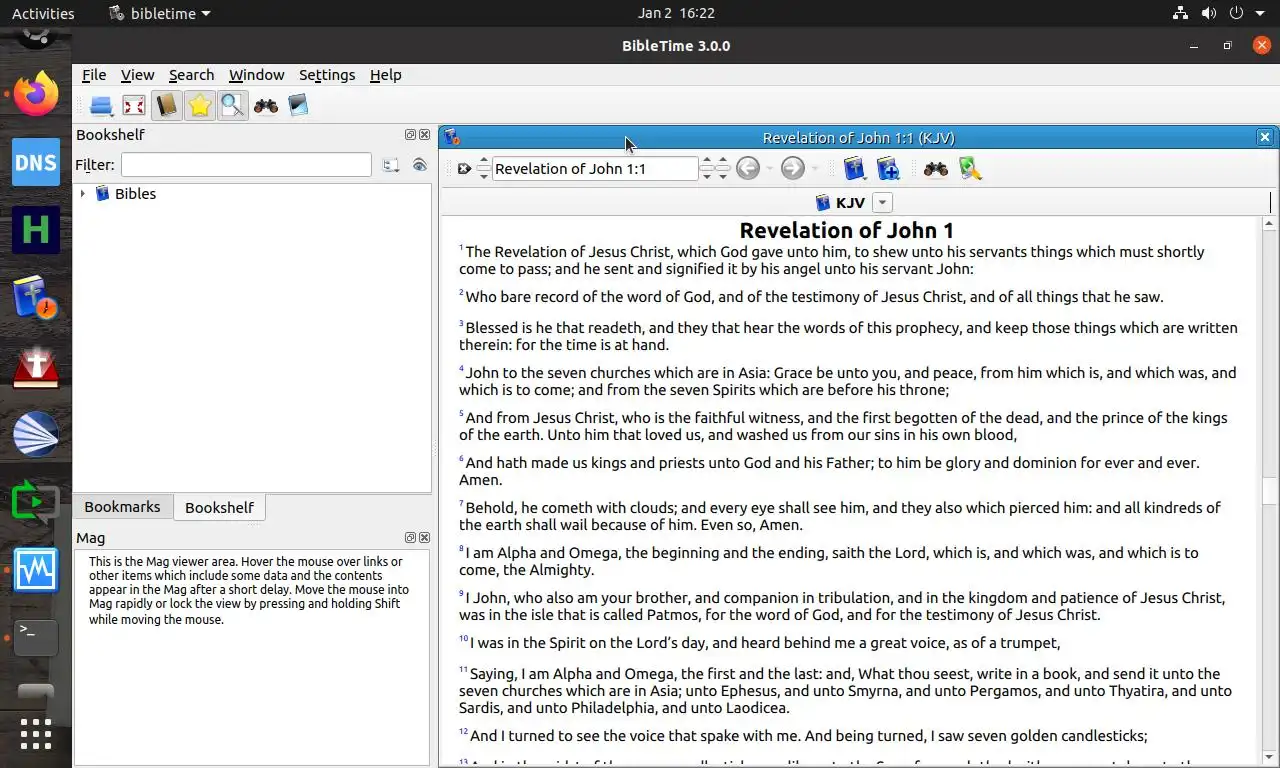Click the Revelation of John 1:1 reference field
Image resolution: width=1280 pixels, height=768 pixels.
tap(595, 169)
